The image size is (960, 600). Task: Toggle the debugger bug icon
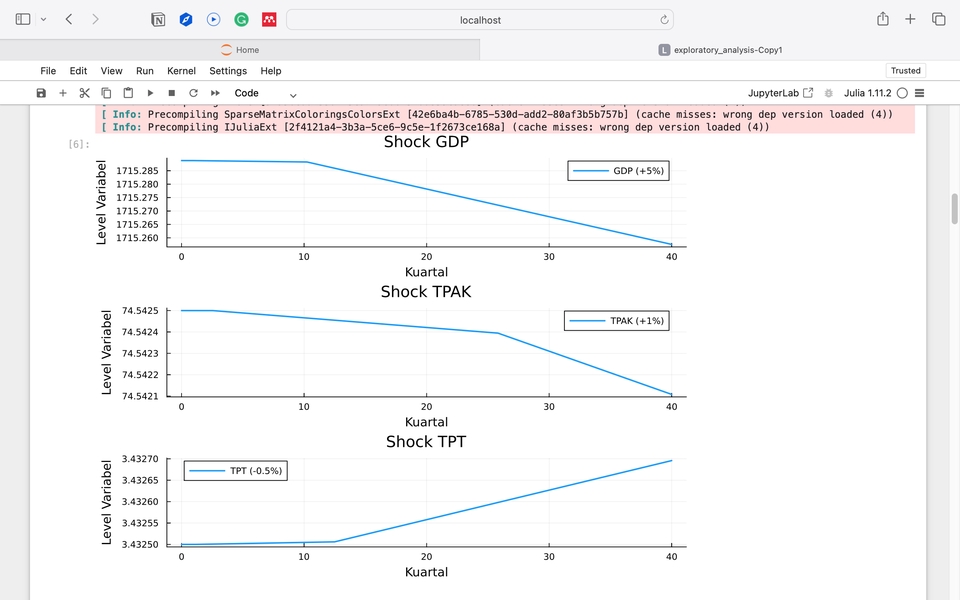pos(828,93)
